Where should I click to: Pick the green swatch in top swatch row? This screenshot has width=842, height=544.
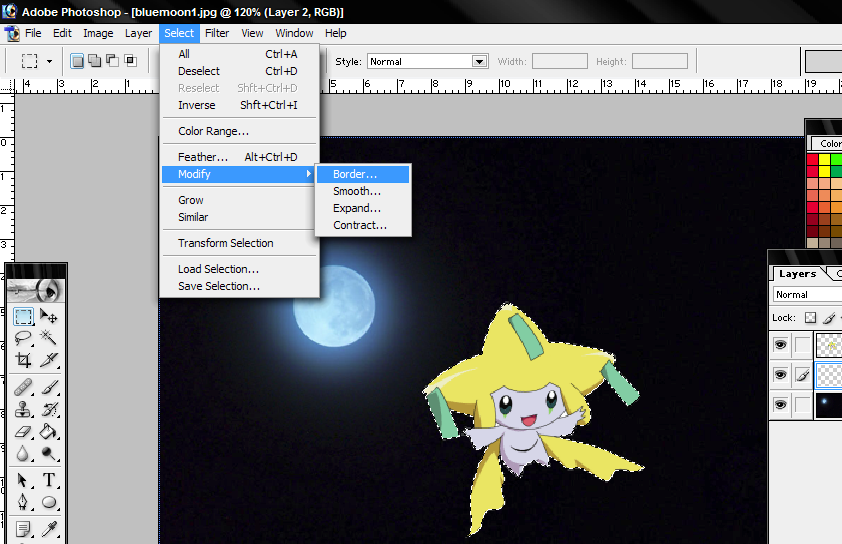(x=836, y=159)
